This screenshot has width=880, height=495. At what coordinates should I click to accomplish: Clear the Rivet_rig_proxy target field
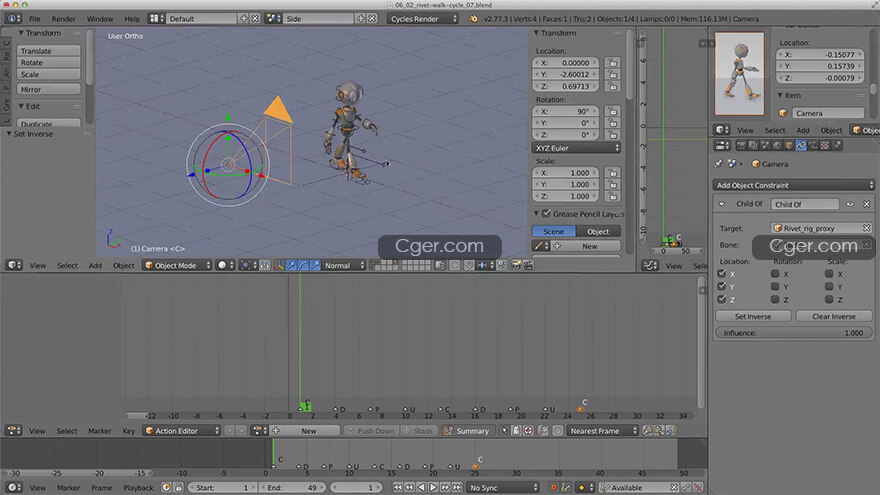pyautogui.click(x=867, y=228)
